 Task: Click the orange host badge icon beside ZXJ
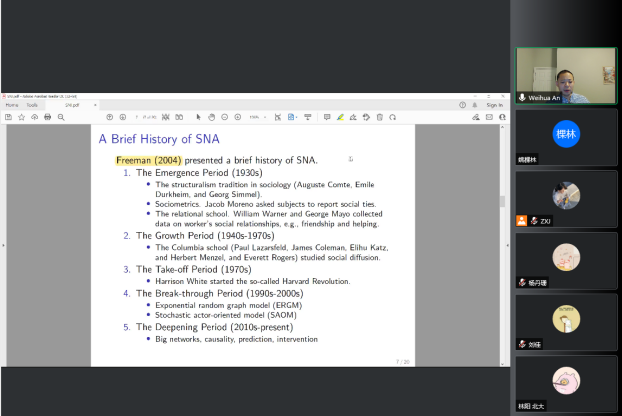(x=522, y=221)
